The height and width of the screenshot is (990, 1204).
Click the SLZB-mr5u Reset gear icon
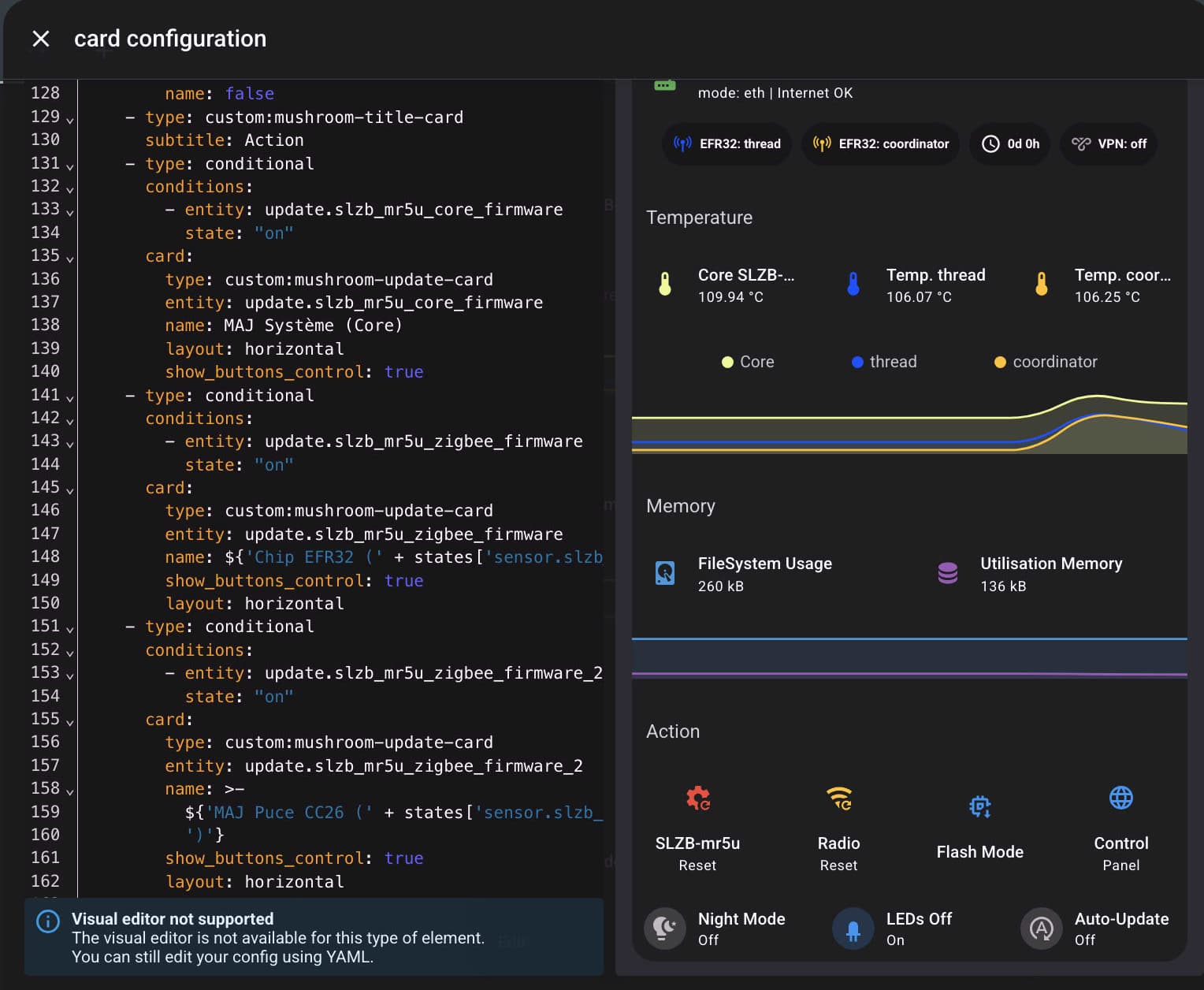click(x=697, y=798)
